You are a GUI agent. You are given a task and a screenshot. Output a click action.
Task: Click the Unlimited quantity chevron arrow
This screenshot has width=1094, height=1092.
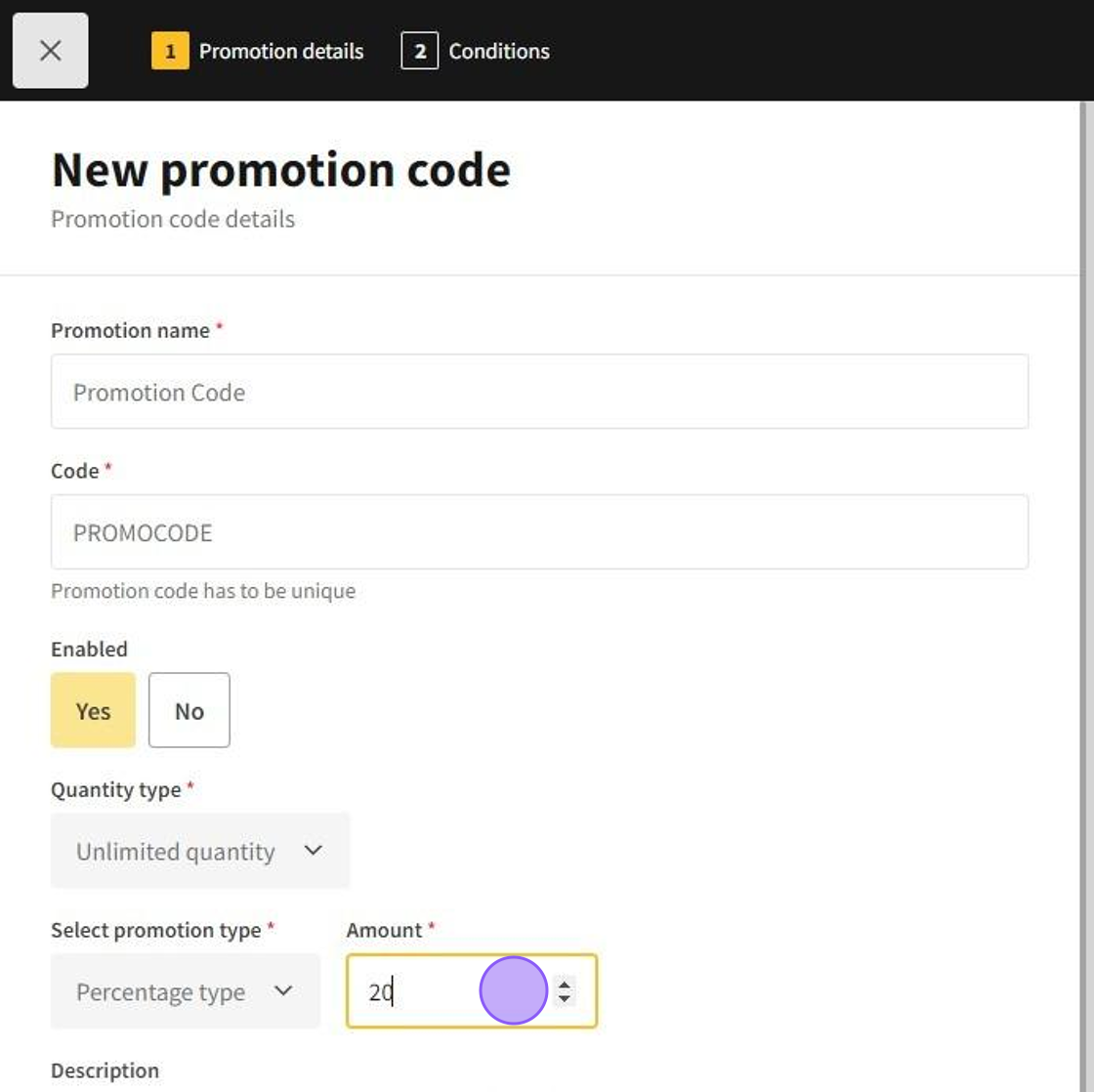[x=313, y=851]
